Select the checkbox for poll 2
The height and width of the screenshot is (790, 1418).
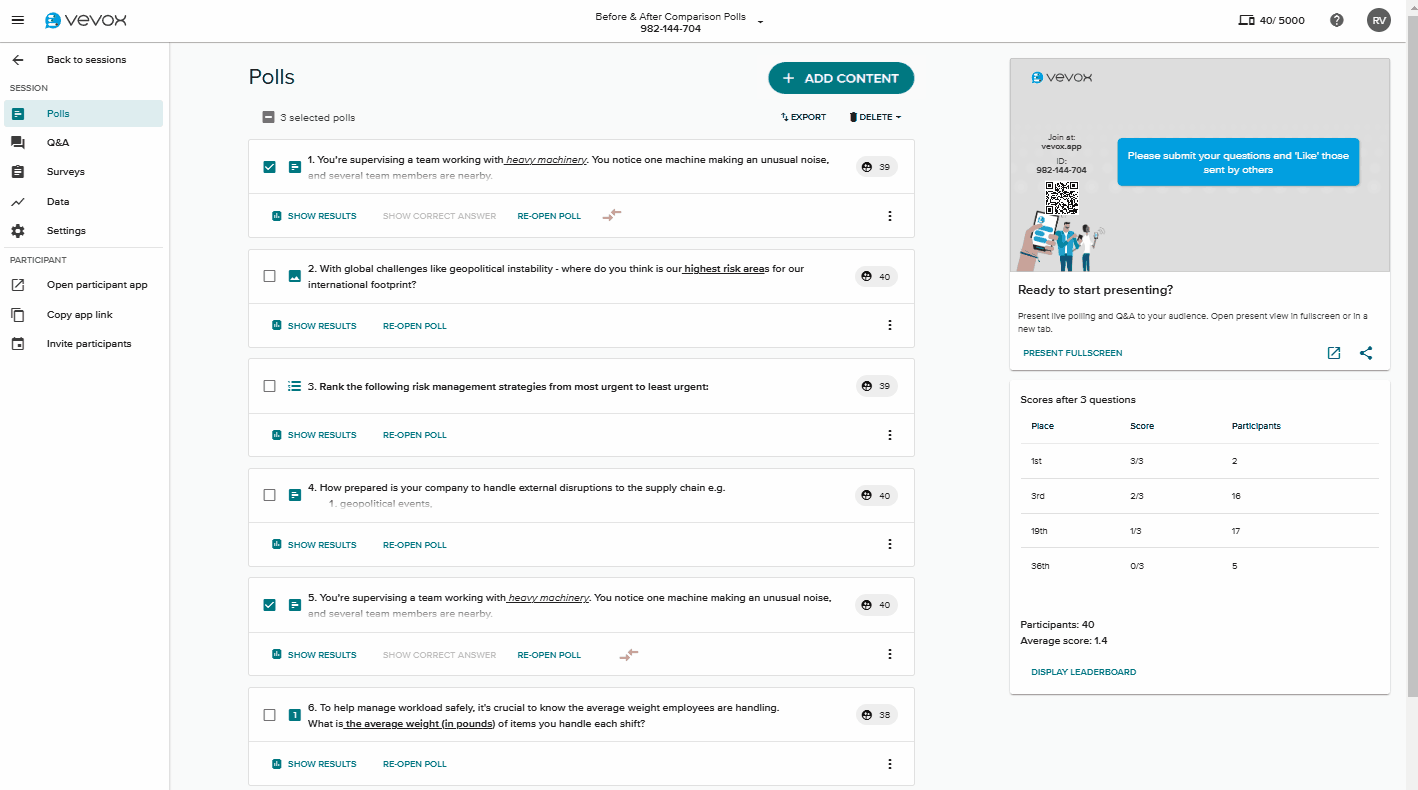pyautogui.click(x=270, y=276)
